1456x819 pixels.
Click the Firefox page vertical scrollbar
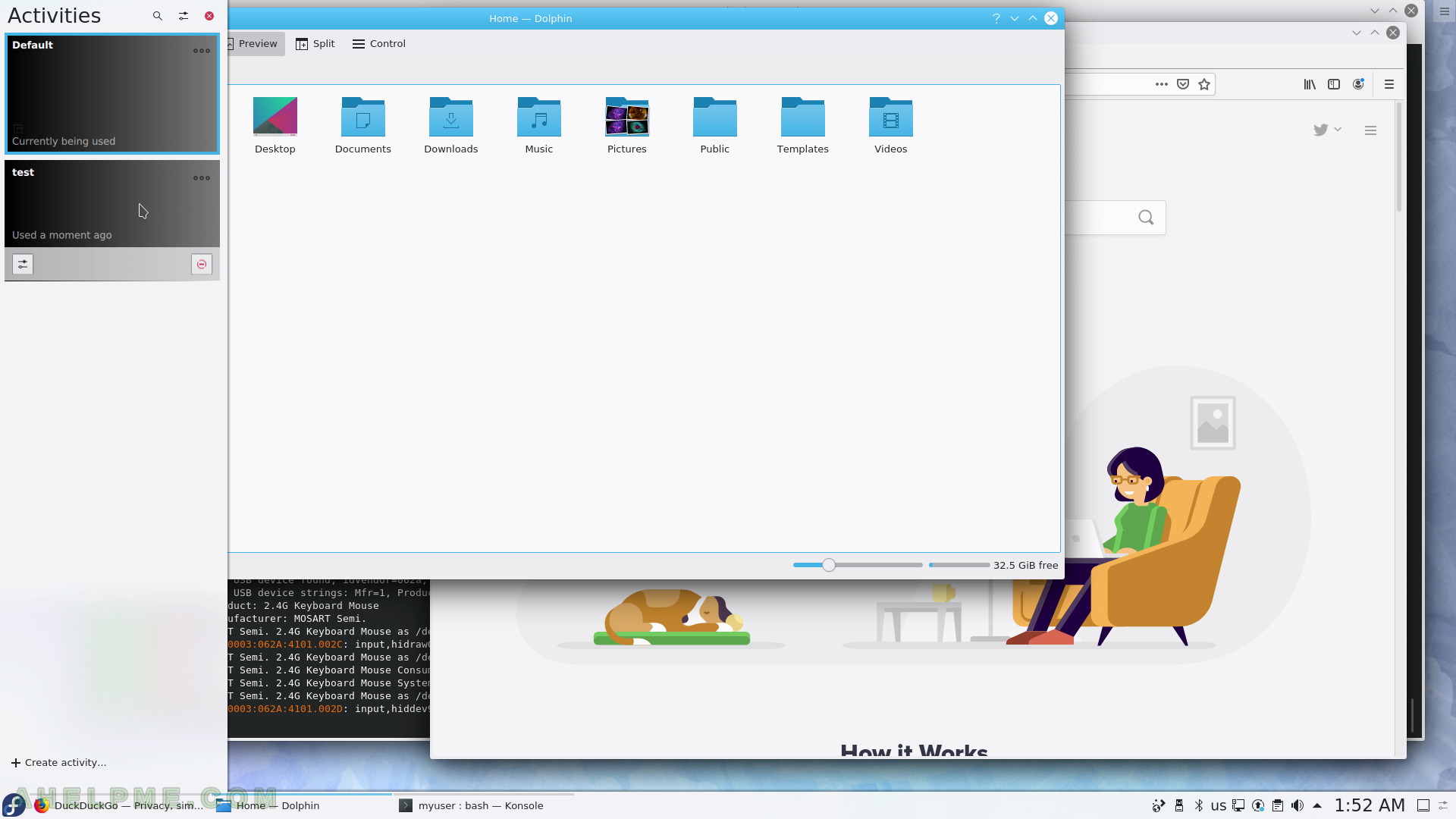1399,157
